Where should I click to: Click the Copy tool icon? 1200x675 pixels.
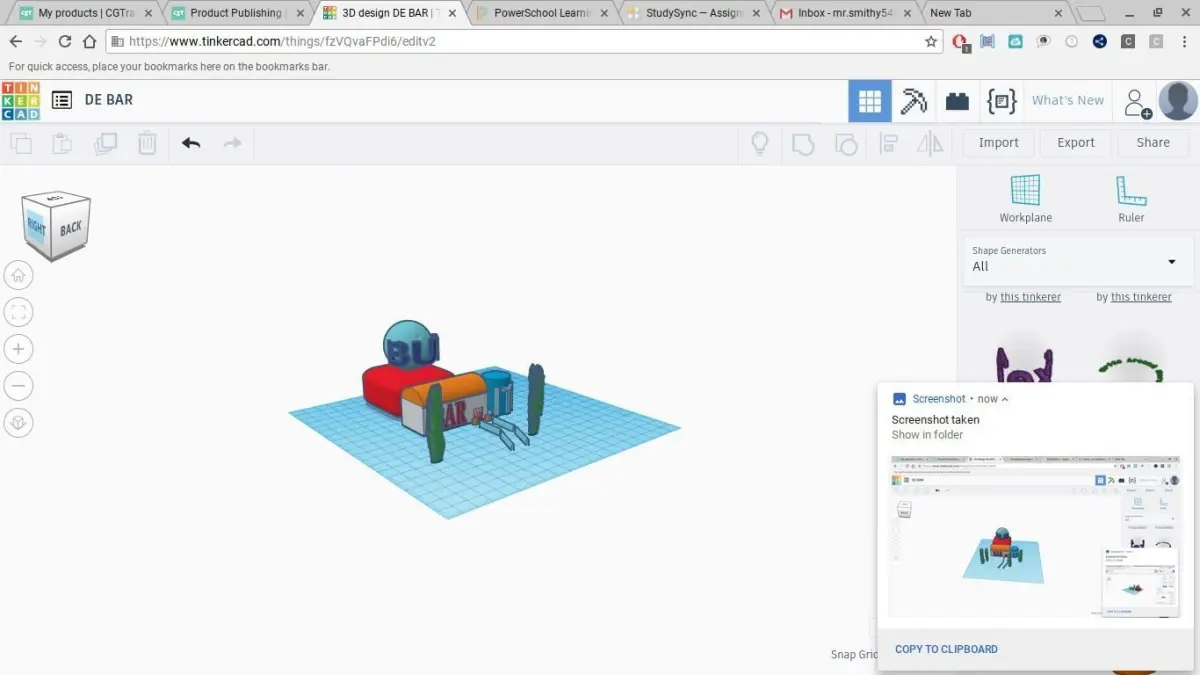tap(21, 143)
